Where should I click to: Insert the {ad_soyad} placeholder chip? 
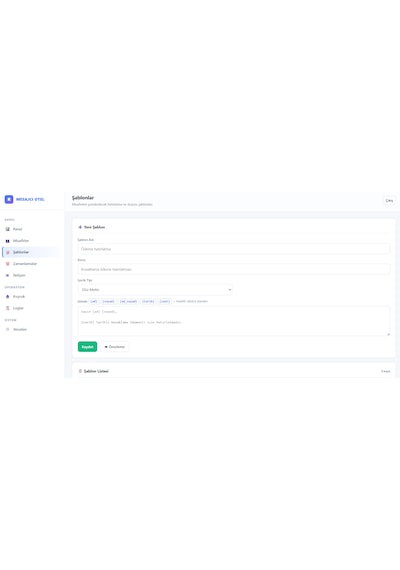point(128,301)
